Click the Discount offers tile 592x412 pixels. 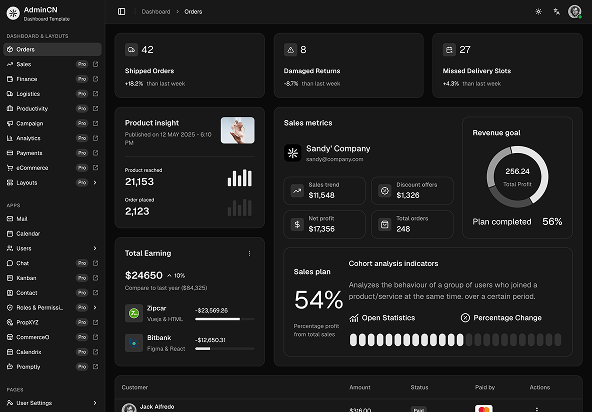412,190
